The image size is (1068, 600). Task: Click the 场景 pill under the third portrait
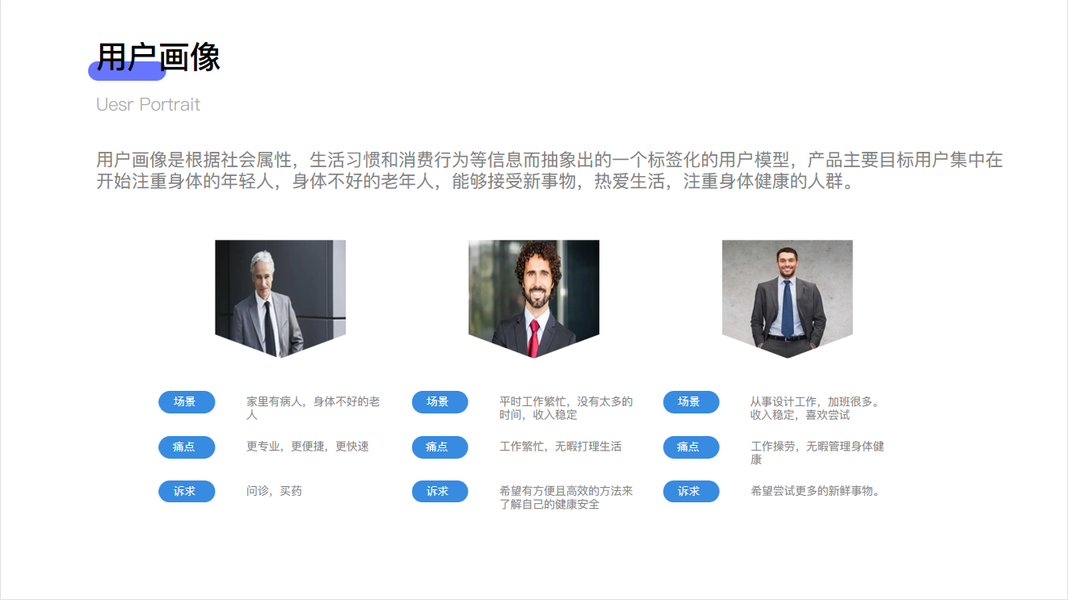tap(691, 402)
